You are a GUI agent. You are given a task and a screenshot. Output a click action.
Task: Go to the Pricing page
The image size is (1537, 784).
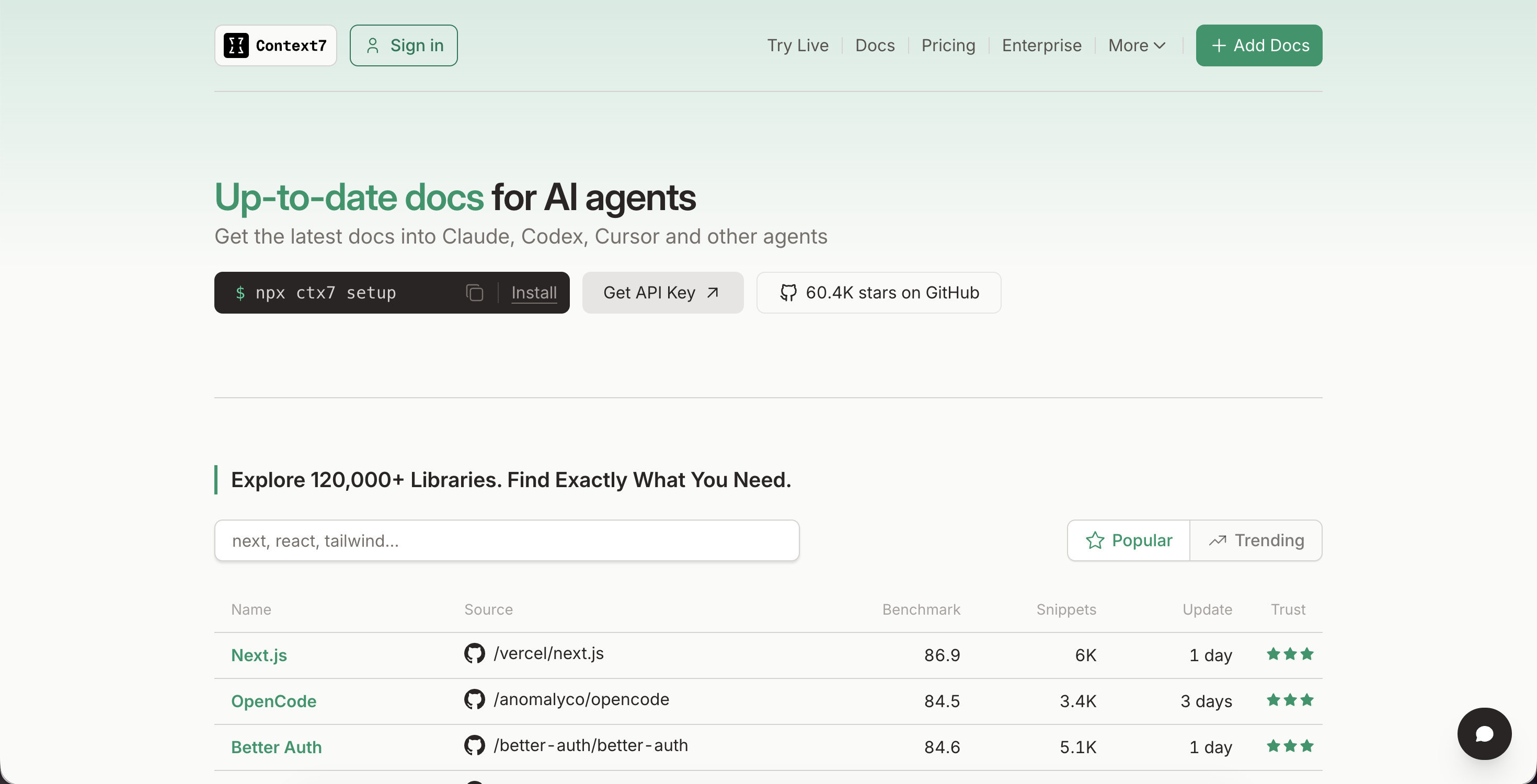coord(948,45)
